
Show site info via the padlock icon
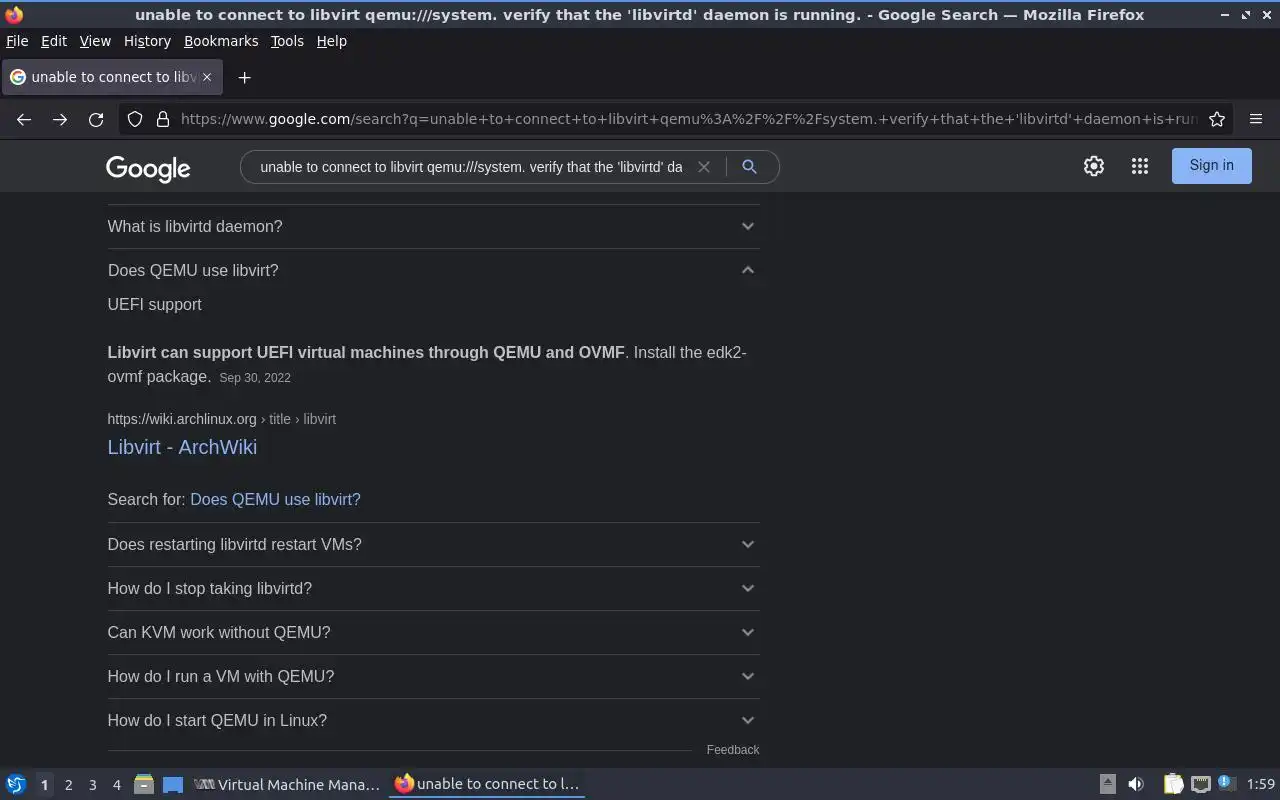click(x=163, y=119)
